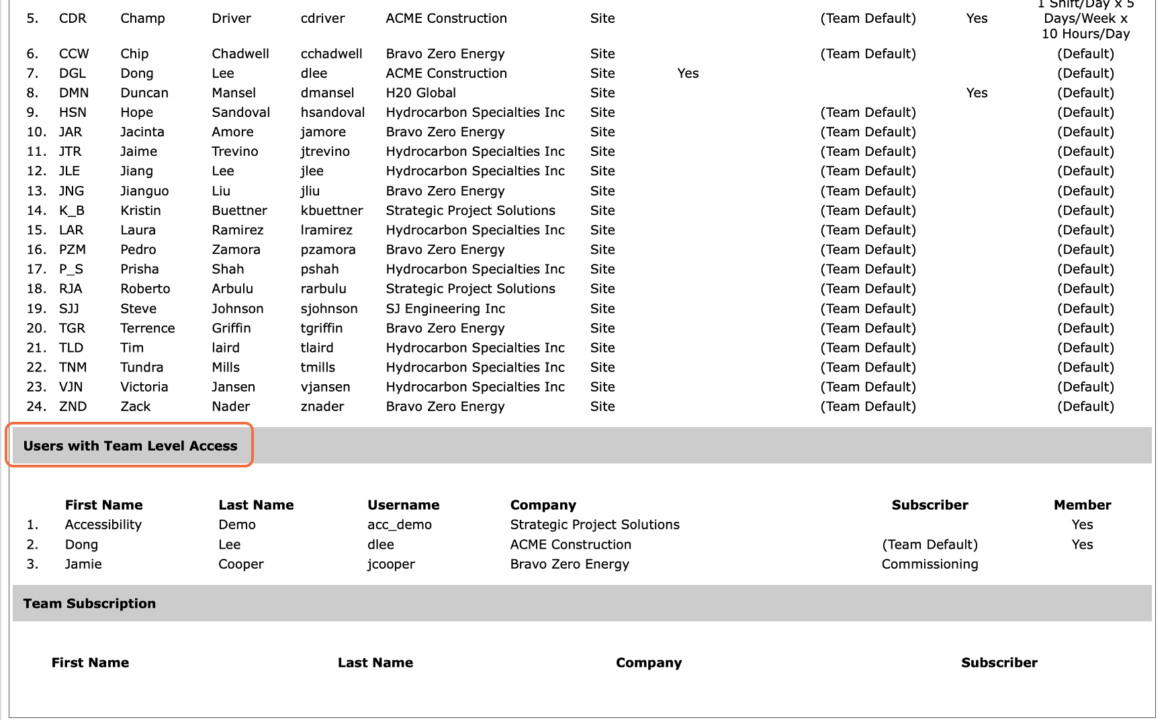Click the 10 Hours/Day shift text for Champ Driver
The width and height of the screenshot is (1170, 720).
coord(1085,34)
